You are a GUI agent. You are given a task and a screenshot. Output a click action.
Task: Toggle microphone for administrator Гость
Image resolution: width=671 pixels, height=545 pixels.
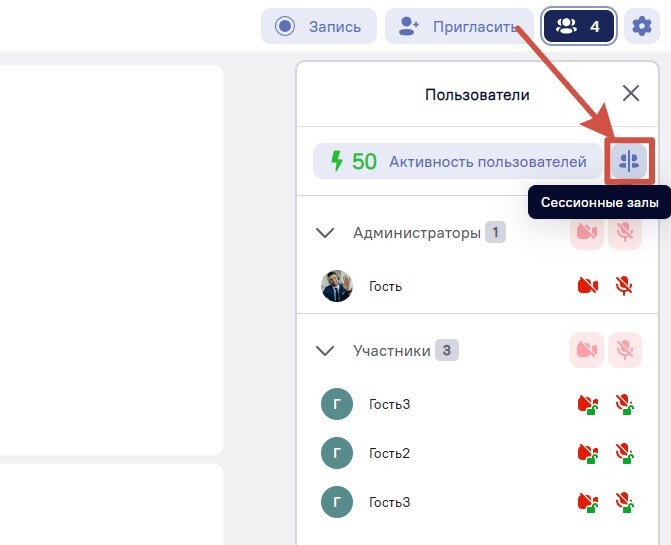coord(624,285)
